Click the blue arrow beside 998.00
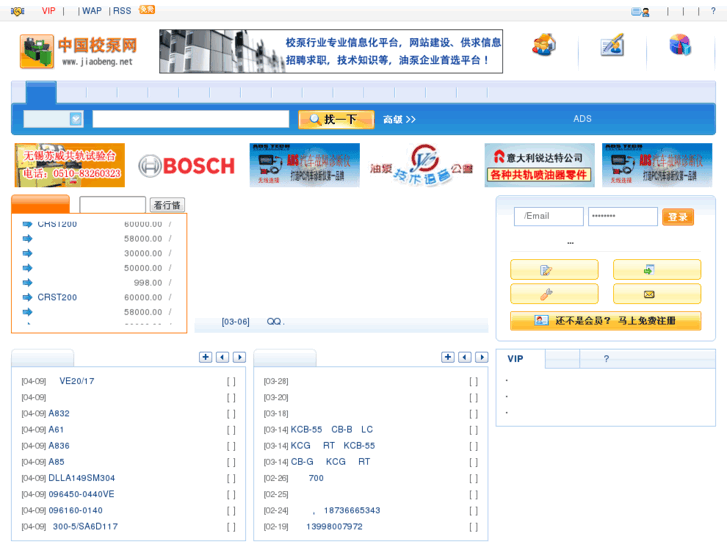The width and height of the screenshot is (727, 545). [27, 282]
